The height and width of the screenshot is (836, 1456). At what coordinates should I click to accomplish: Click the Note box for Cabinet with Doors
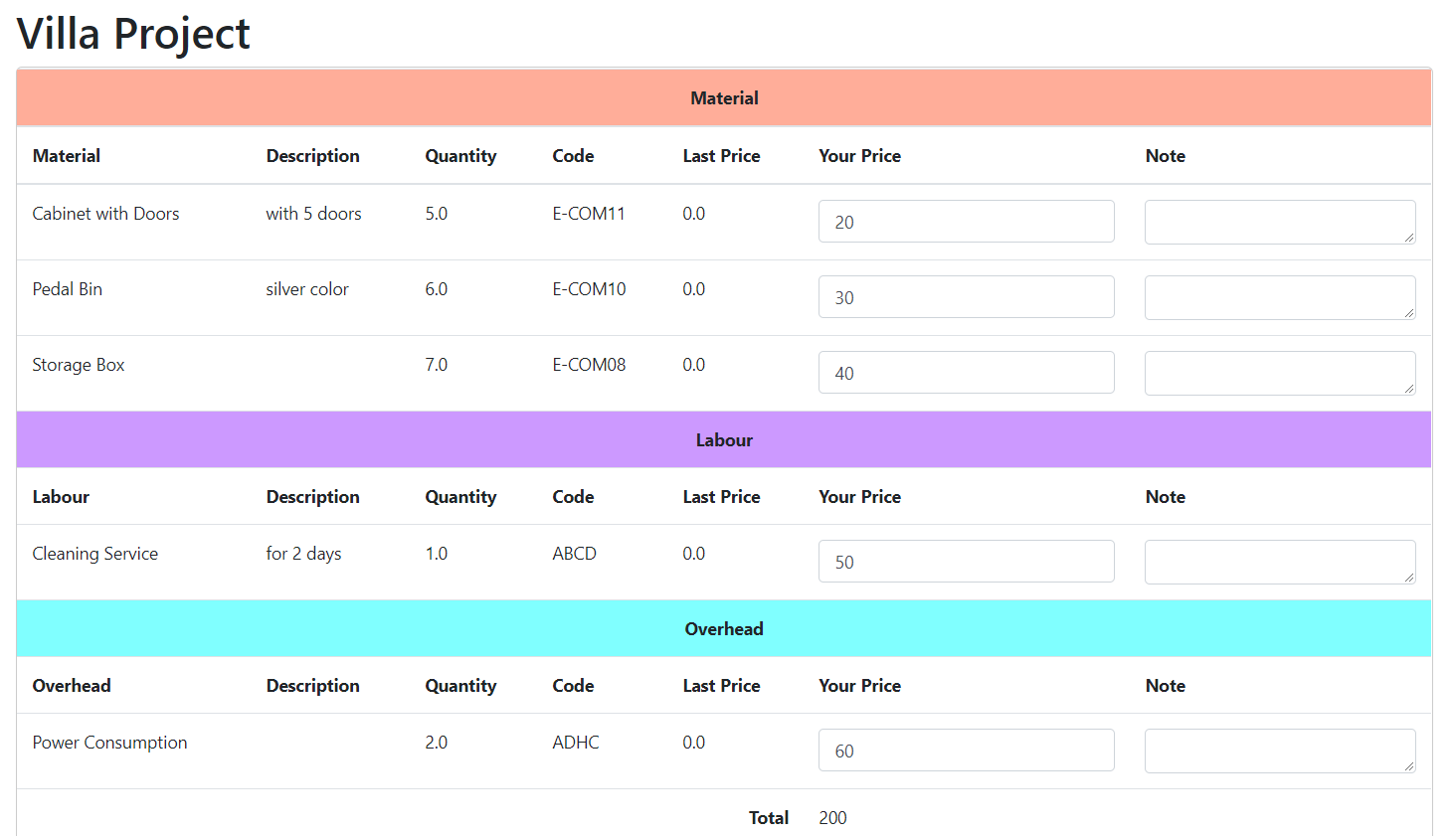pyautogui.click(x=1279, y=222)
